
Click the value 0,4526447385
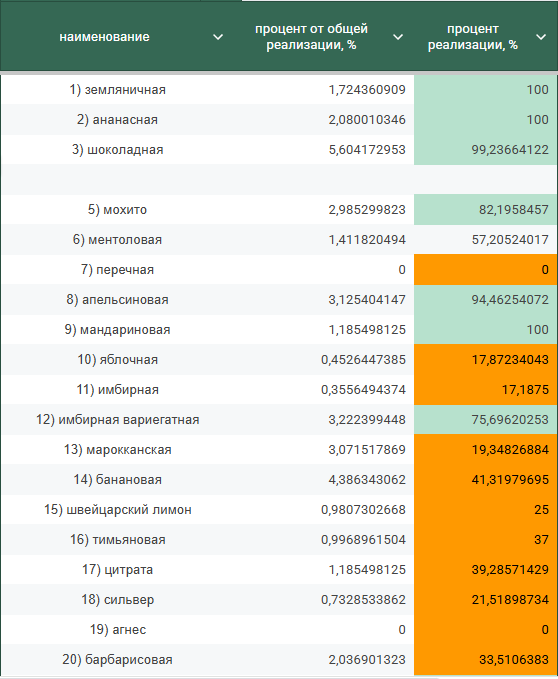click(x=363, y=359)
